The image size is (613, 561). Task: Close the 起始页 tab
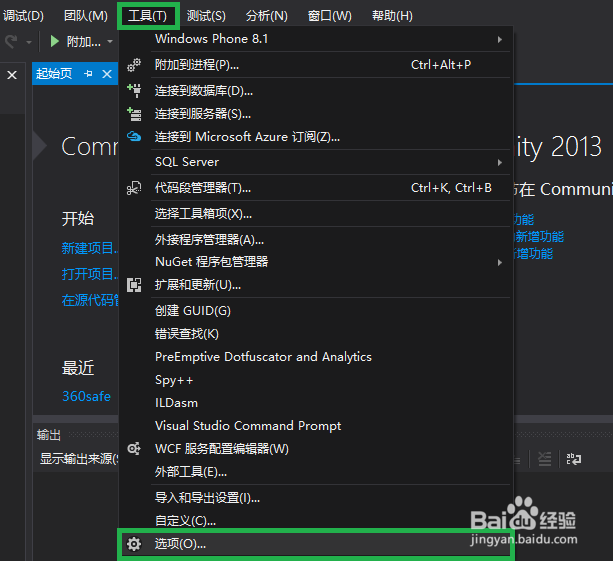(x=107, y=74)
